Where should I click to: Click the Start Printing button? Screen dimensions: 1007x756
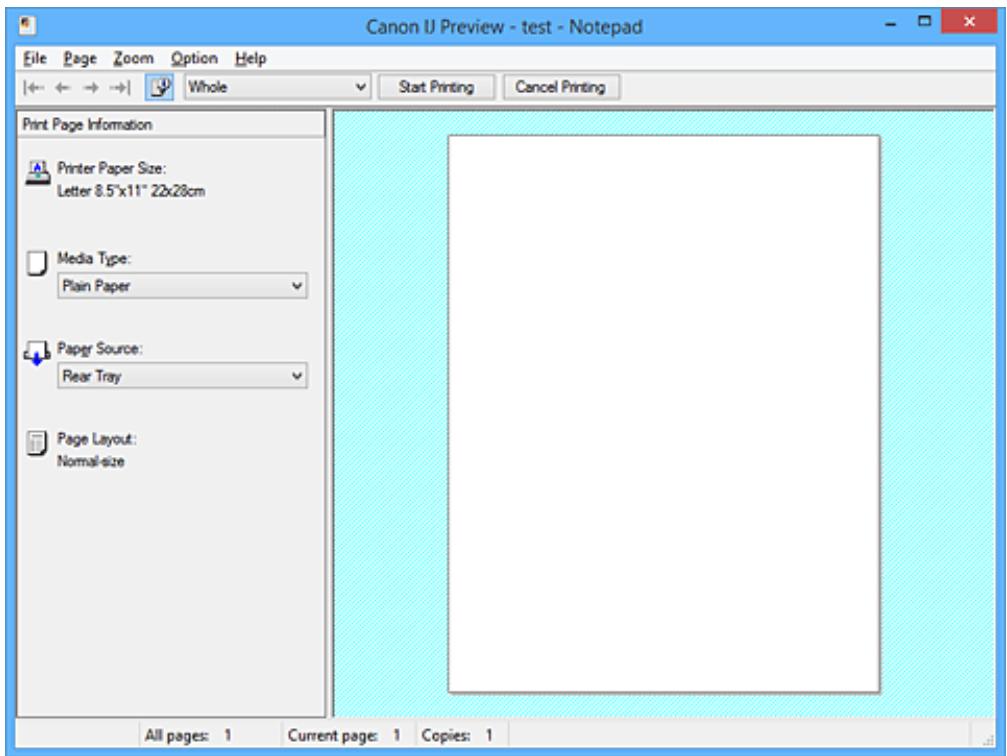click(x=436, y=87)
